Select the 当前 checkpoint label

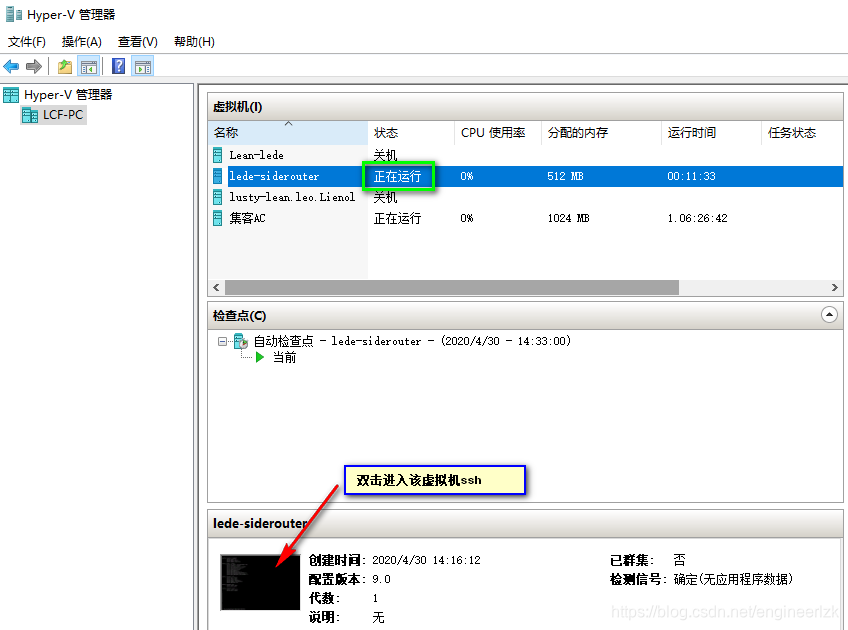284,357
